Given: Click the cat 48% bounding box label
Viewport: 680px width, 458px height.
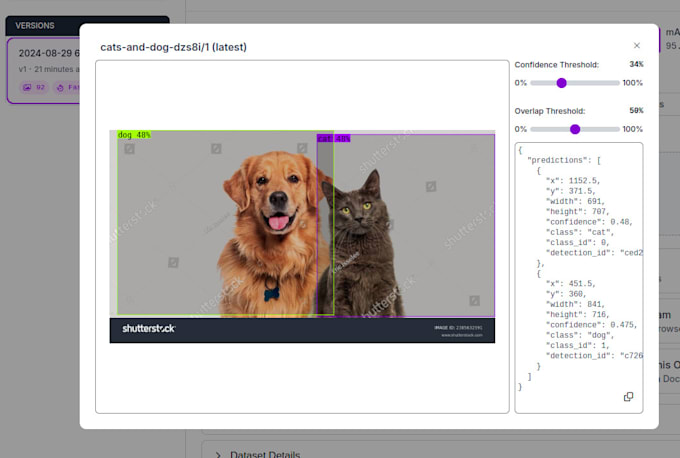Looking at the screenshot, I should (333, 138).
